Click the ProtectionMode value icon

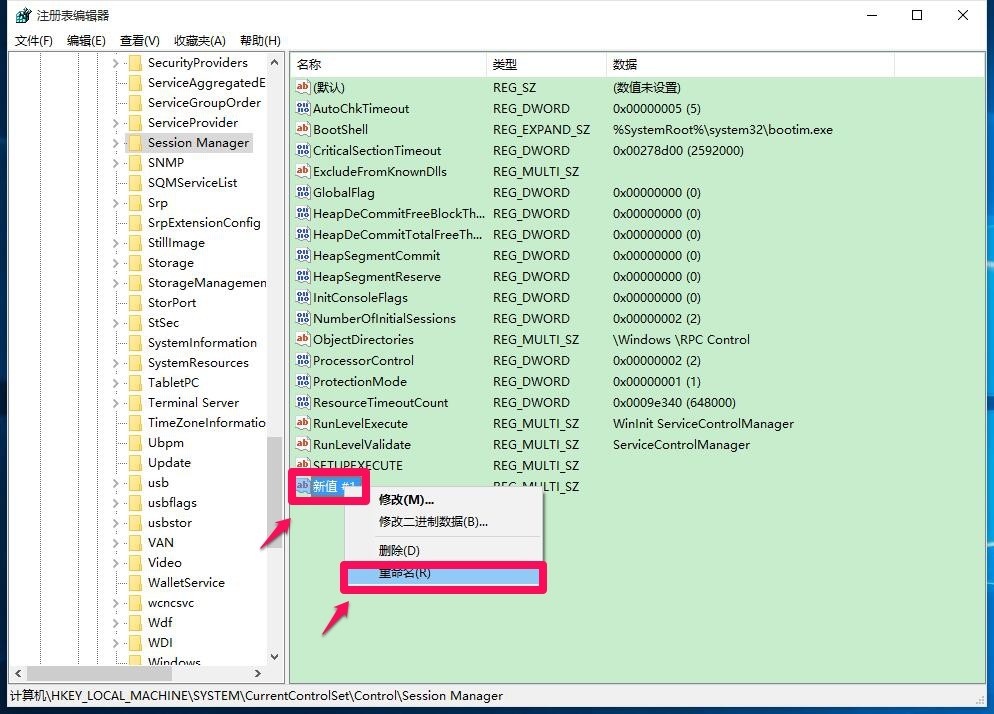(x=304, y=381)
